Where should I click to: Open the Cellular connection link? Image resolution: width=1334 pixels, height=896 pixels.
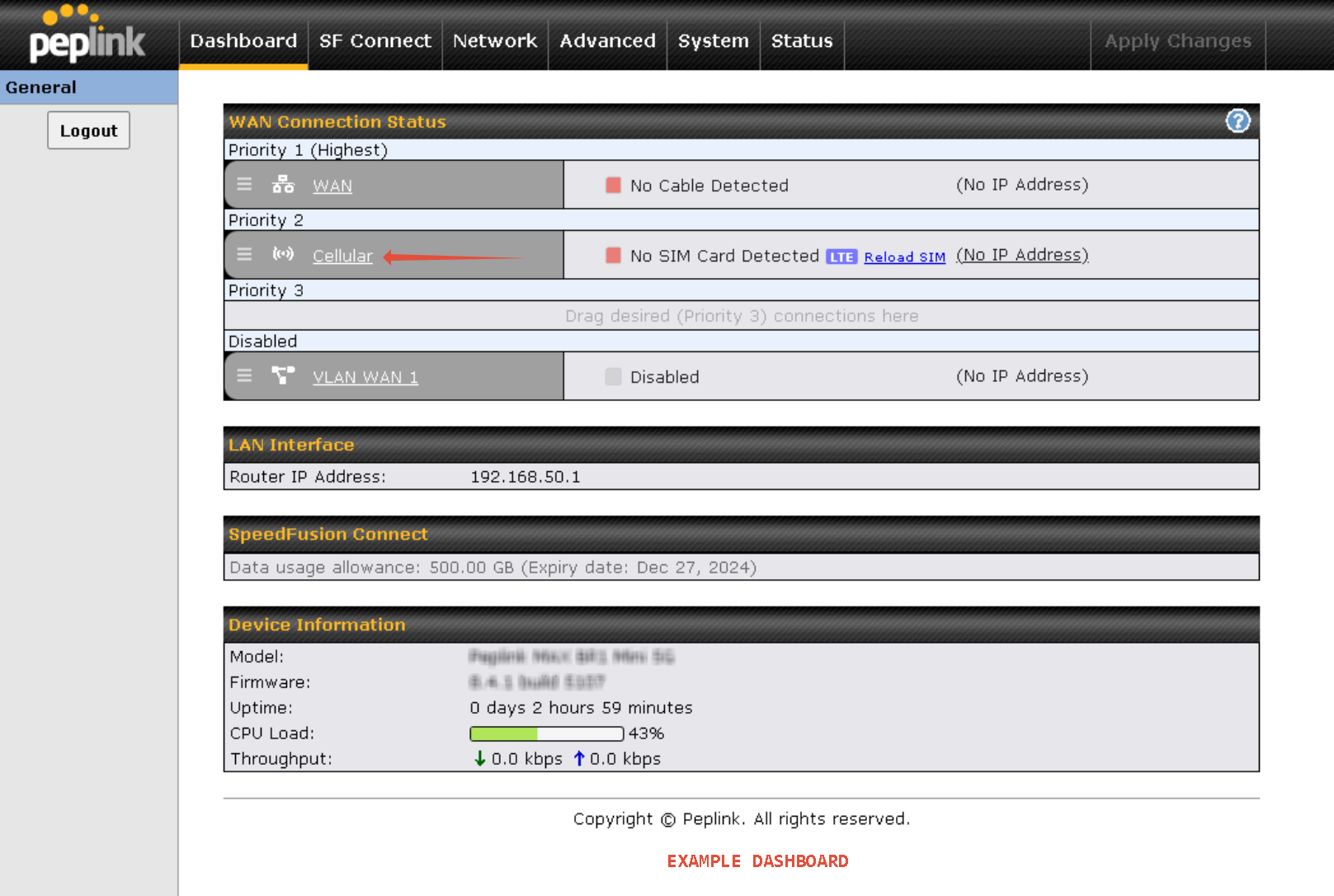(342, 256)
